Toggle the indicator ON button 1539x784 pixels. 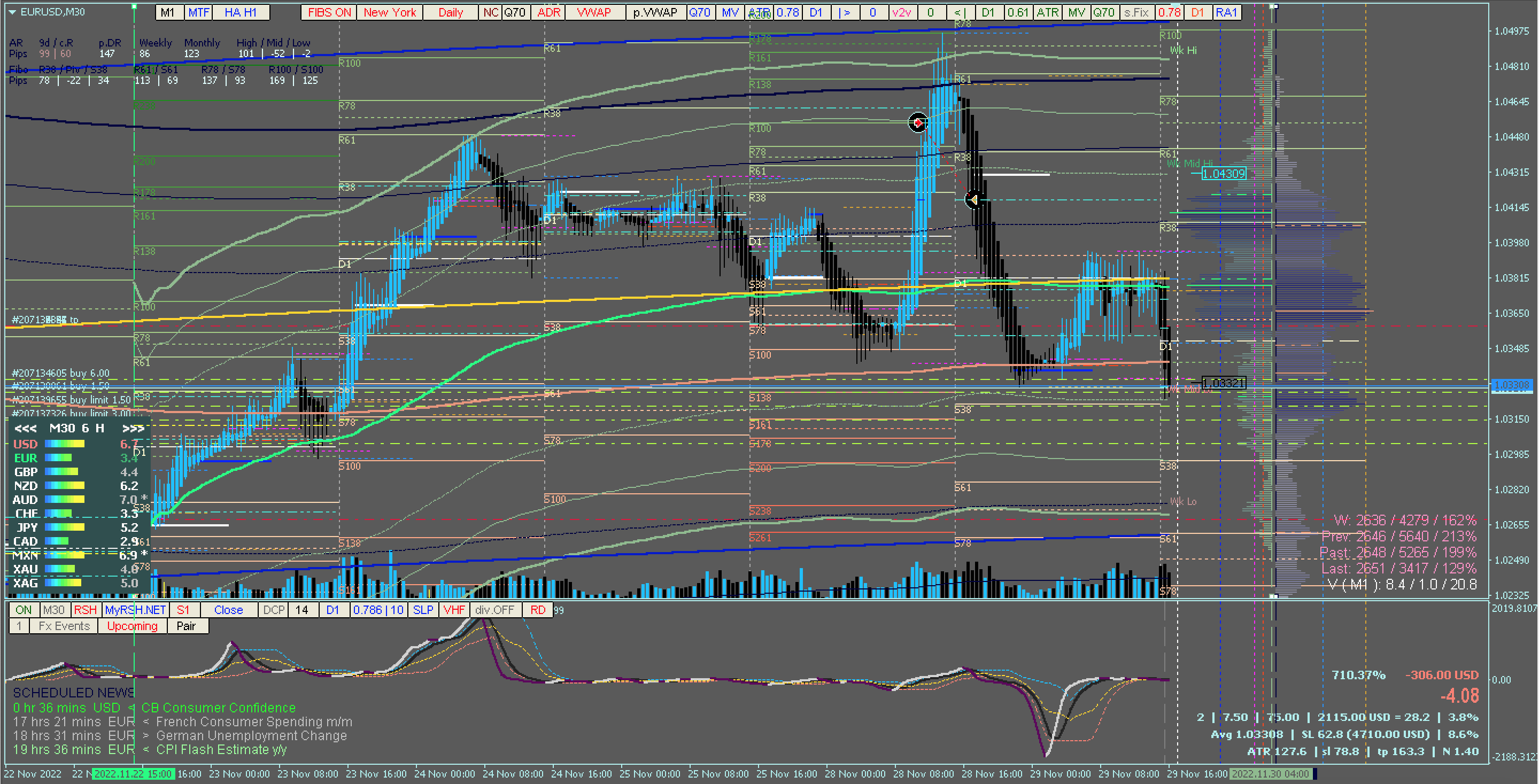click(x=24, y=610)
